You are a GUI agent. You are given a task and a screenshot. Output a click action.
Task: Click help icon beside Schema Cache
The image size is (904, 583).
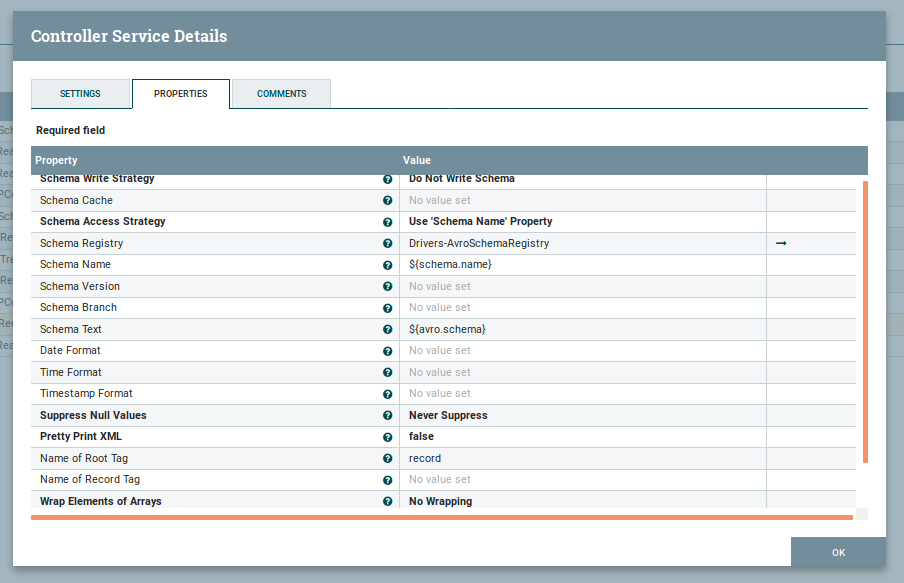pos(387,201)
